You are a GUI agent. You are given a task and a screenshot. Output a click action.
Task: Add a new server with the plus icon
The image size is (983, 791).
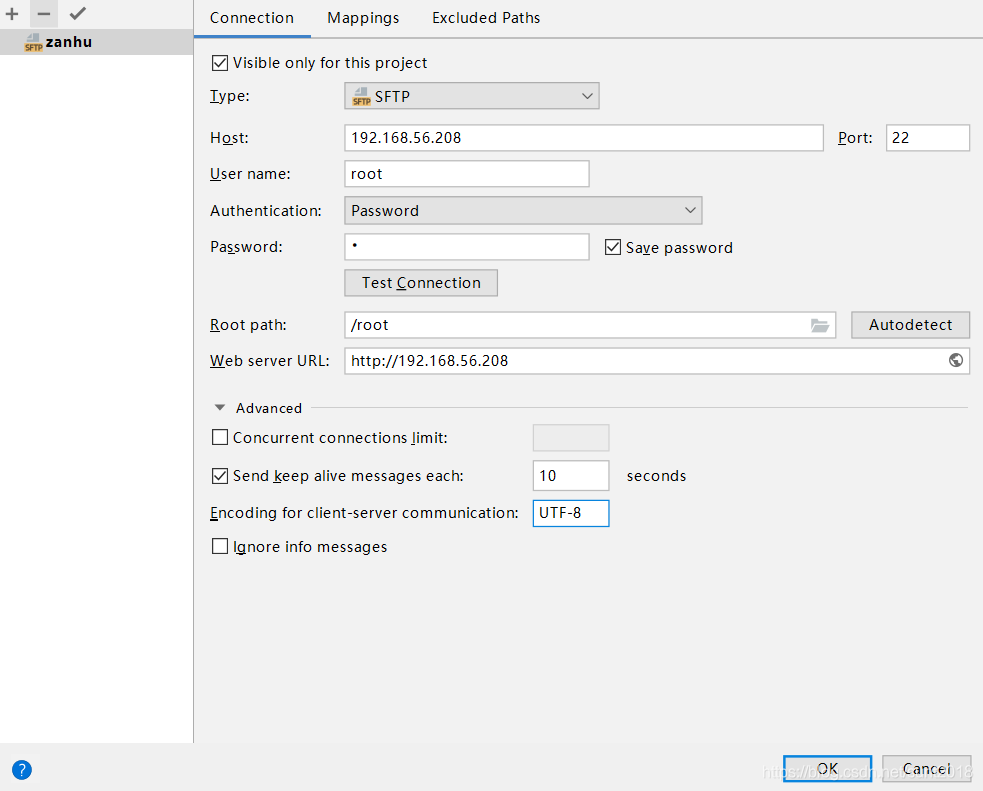(x=12, y=14)
